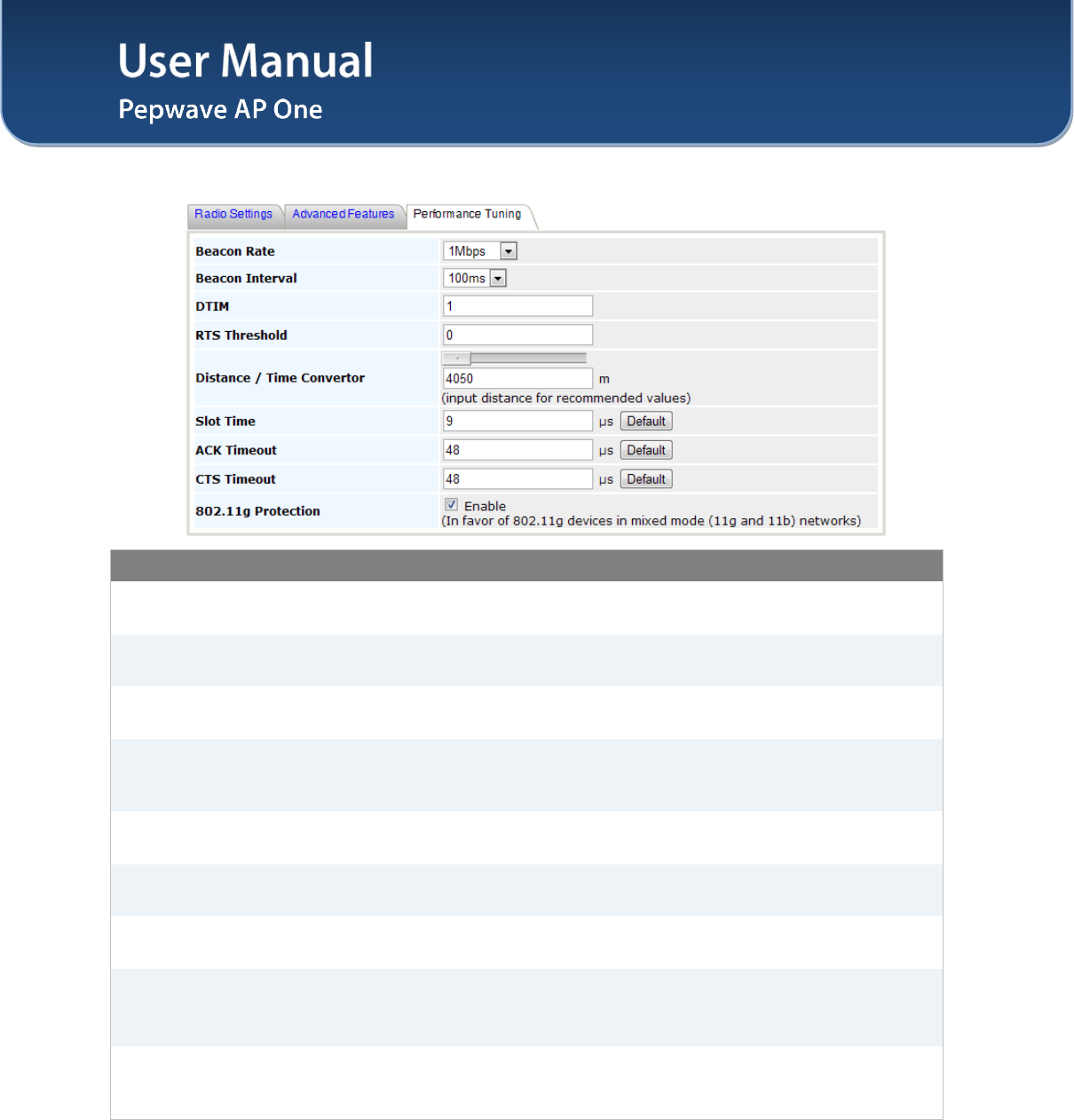Switch to the Radio Settings tab
This screenshot has height=1120, width=1074.
click(x=233, y=214)
